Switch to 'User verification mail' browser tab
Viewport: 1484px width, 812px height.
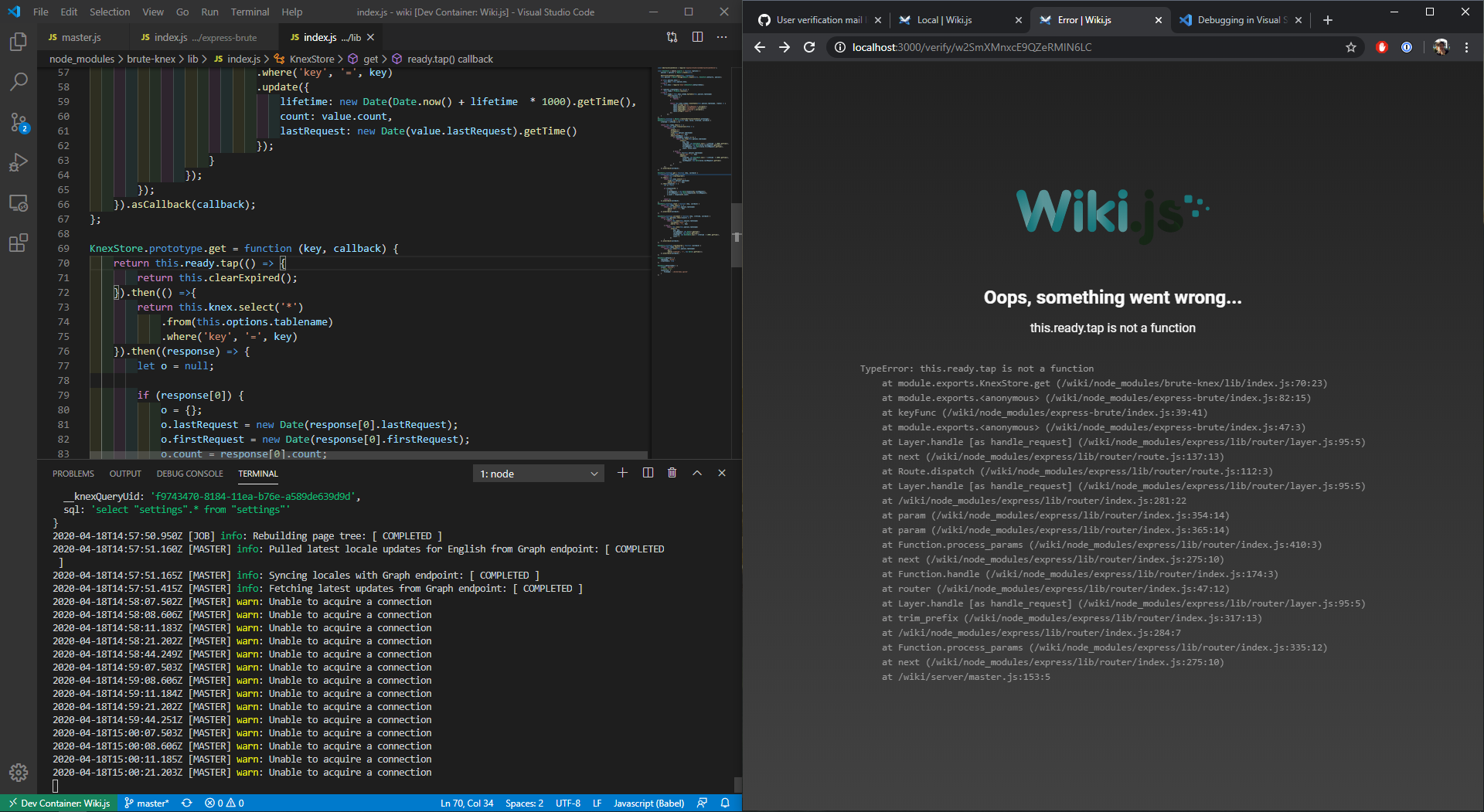point(818,20)
